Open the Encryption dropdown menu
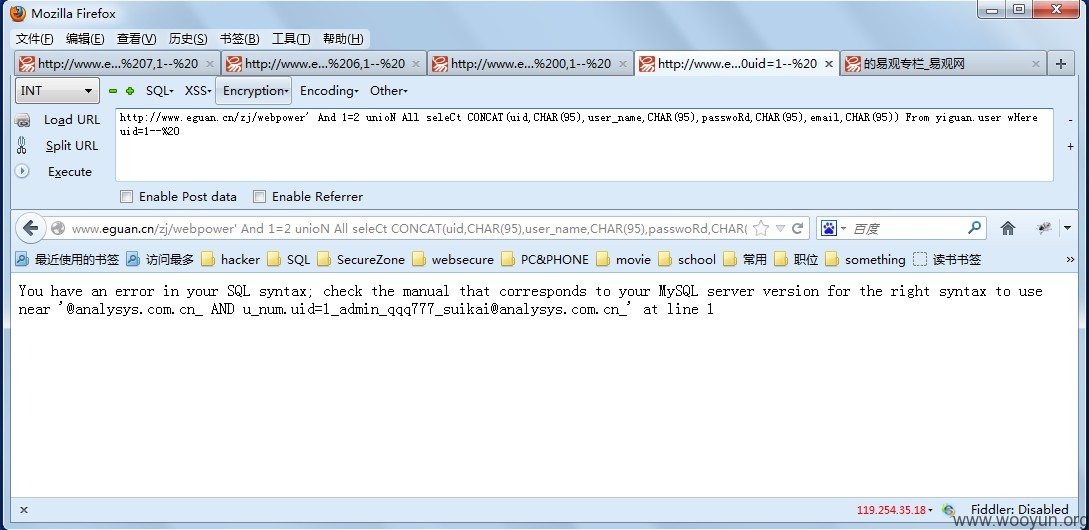The image size is (1089, 530). tap(255, 91)
